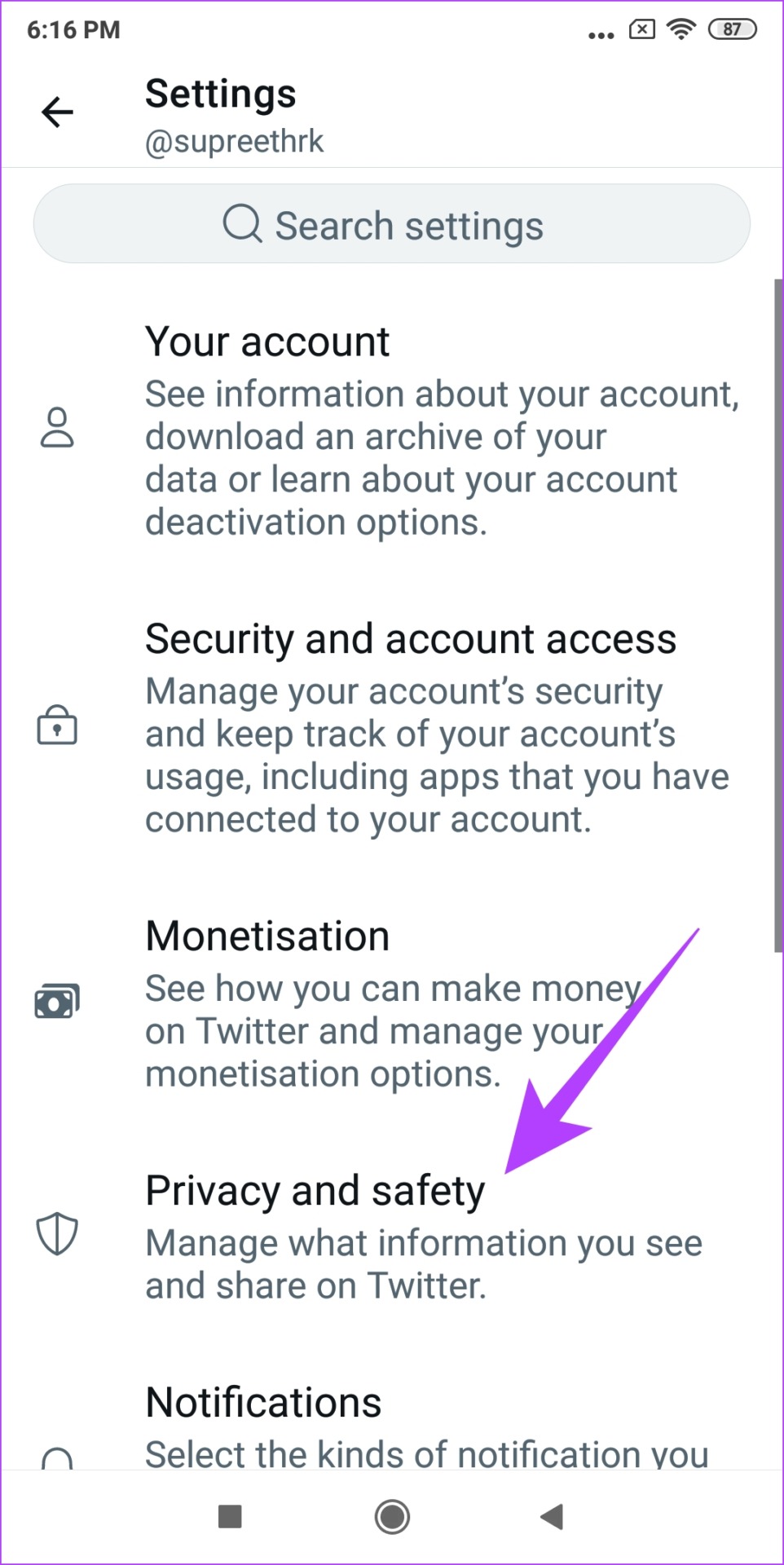The image size is (784, 1565).
Task: Tap the shield icon for Privacy and safety
Action: click(x=57, y=1233)
